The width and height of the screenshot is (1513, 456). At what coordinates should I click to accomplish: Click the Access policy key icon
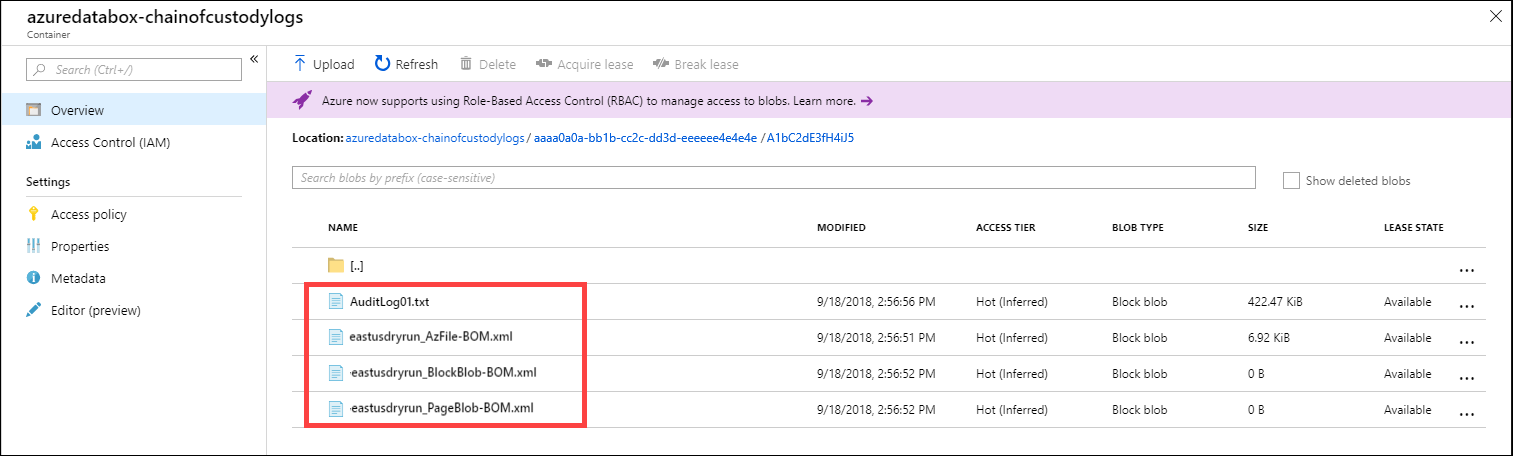(34, 214)
